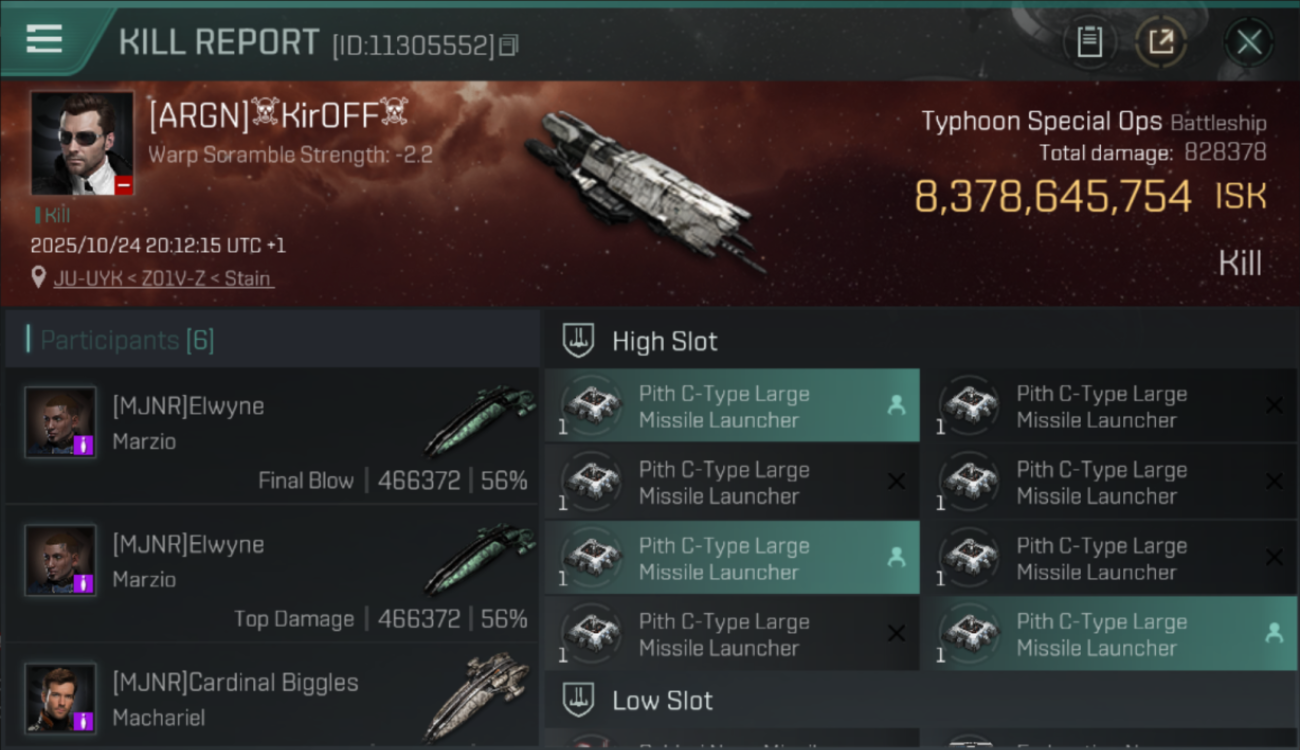Select the Participants tab header
This screenshot has height=750, width=1300.
click(x=126, y=340)
